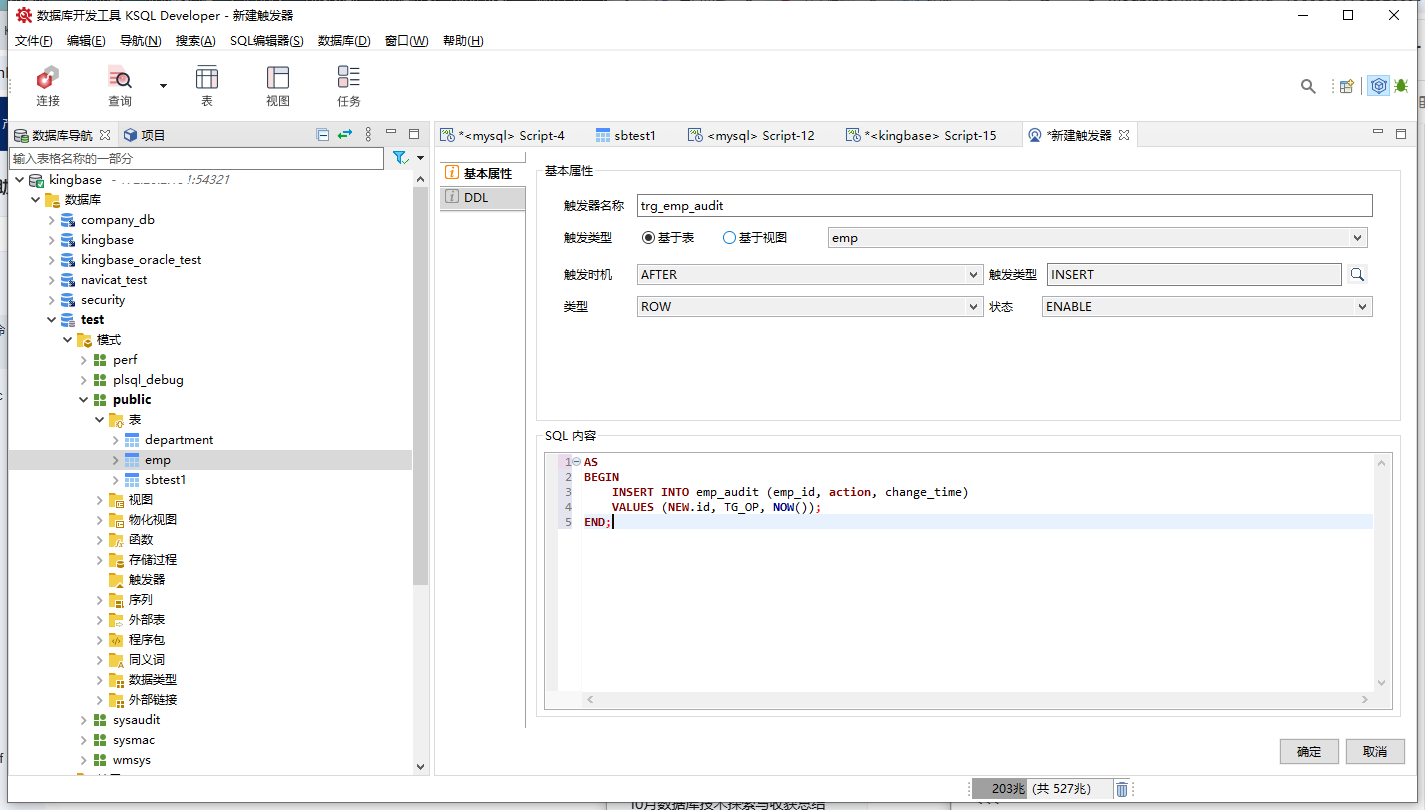Screen dimensions: 1425x810
Task: Click the 取消 button
Action: tap(1374, 752)
